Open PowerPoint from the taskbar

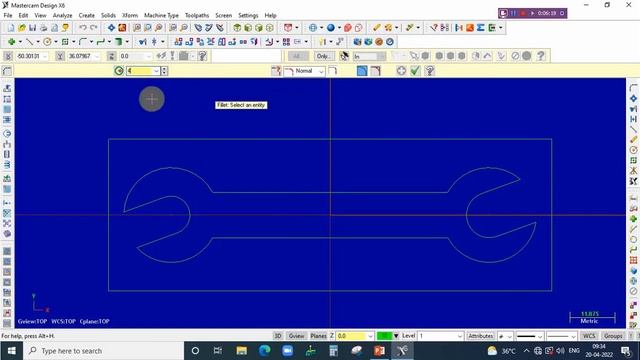click(379, 351)
